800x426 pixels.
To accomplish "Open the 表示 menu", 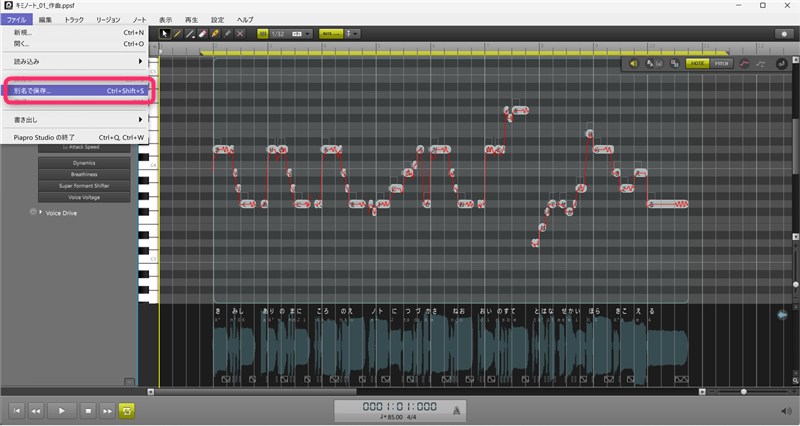I will [x=165, y=19].
